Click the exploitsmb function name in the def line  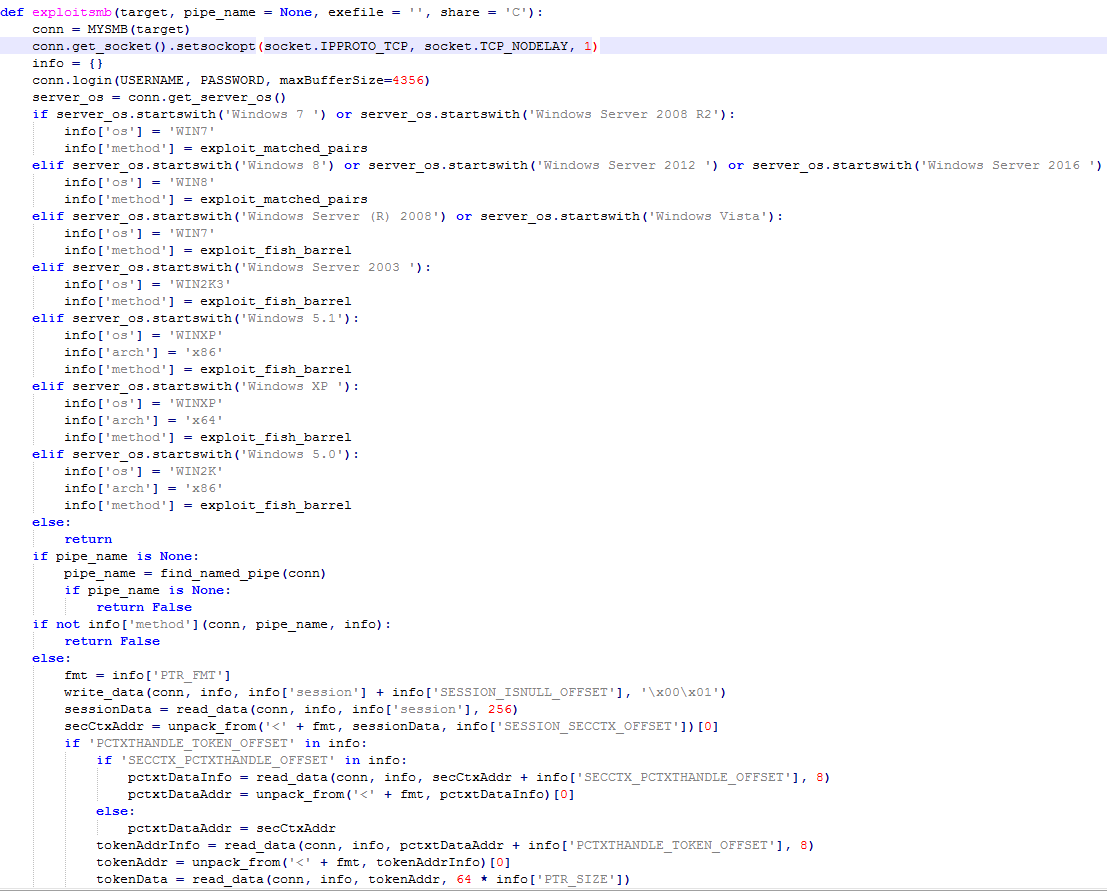pyautogui.click(x=72, y=12)
